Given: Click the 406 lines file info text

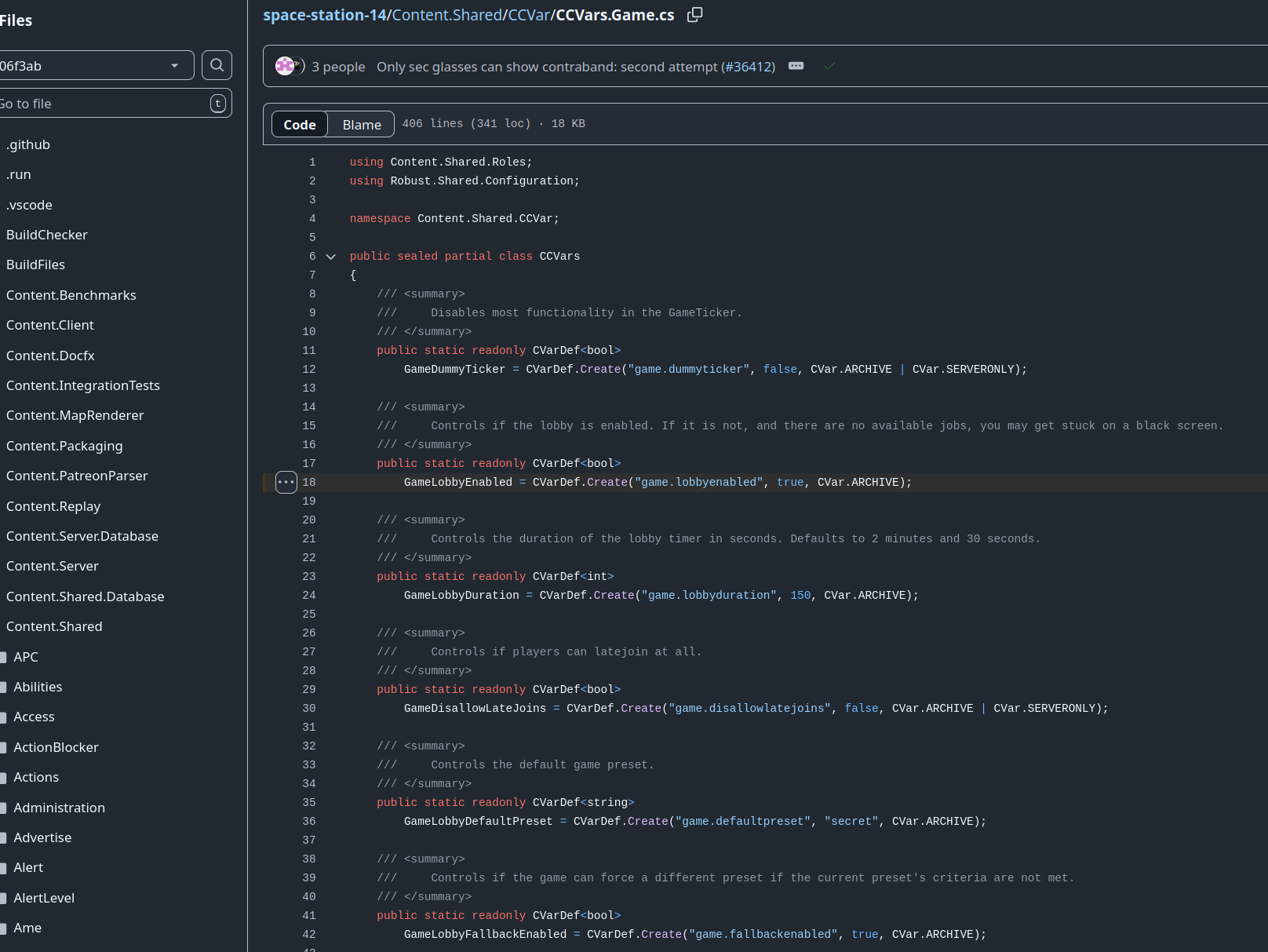Looking at the screenshot, I should (494, 124).
